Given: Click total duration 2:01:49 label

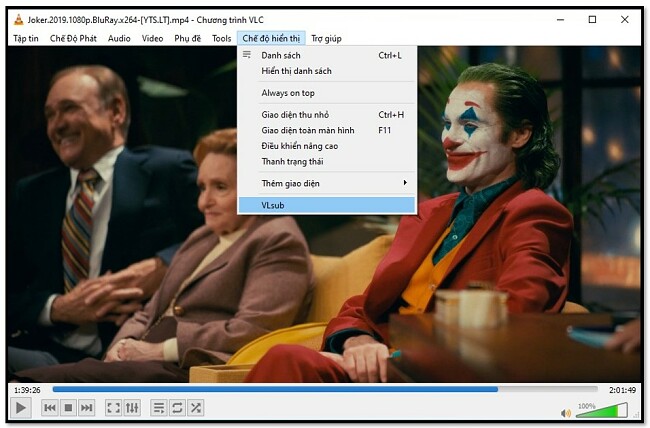Looking at the screenshot, I should coord(622,390).
